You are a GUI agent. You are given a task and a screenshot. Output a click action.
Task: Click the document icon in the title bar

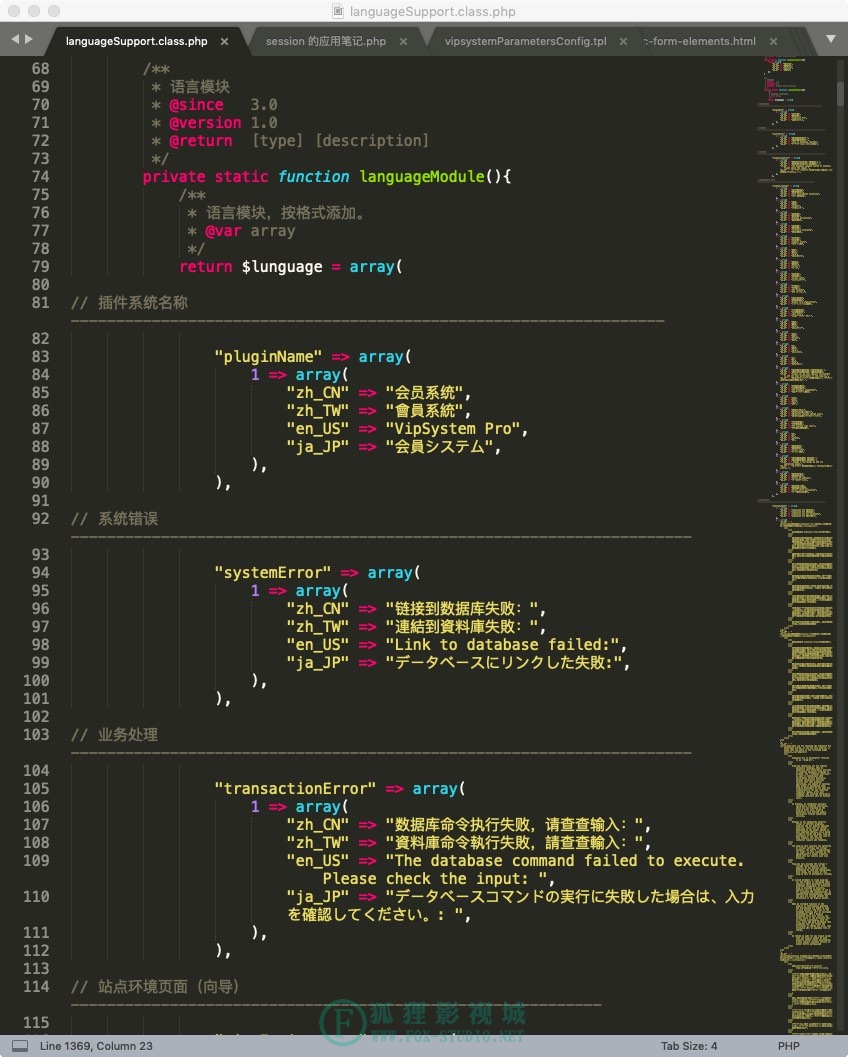[x=338, y=11]
